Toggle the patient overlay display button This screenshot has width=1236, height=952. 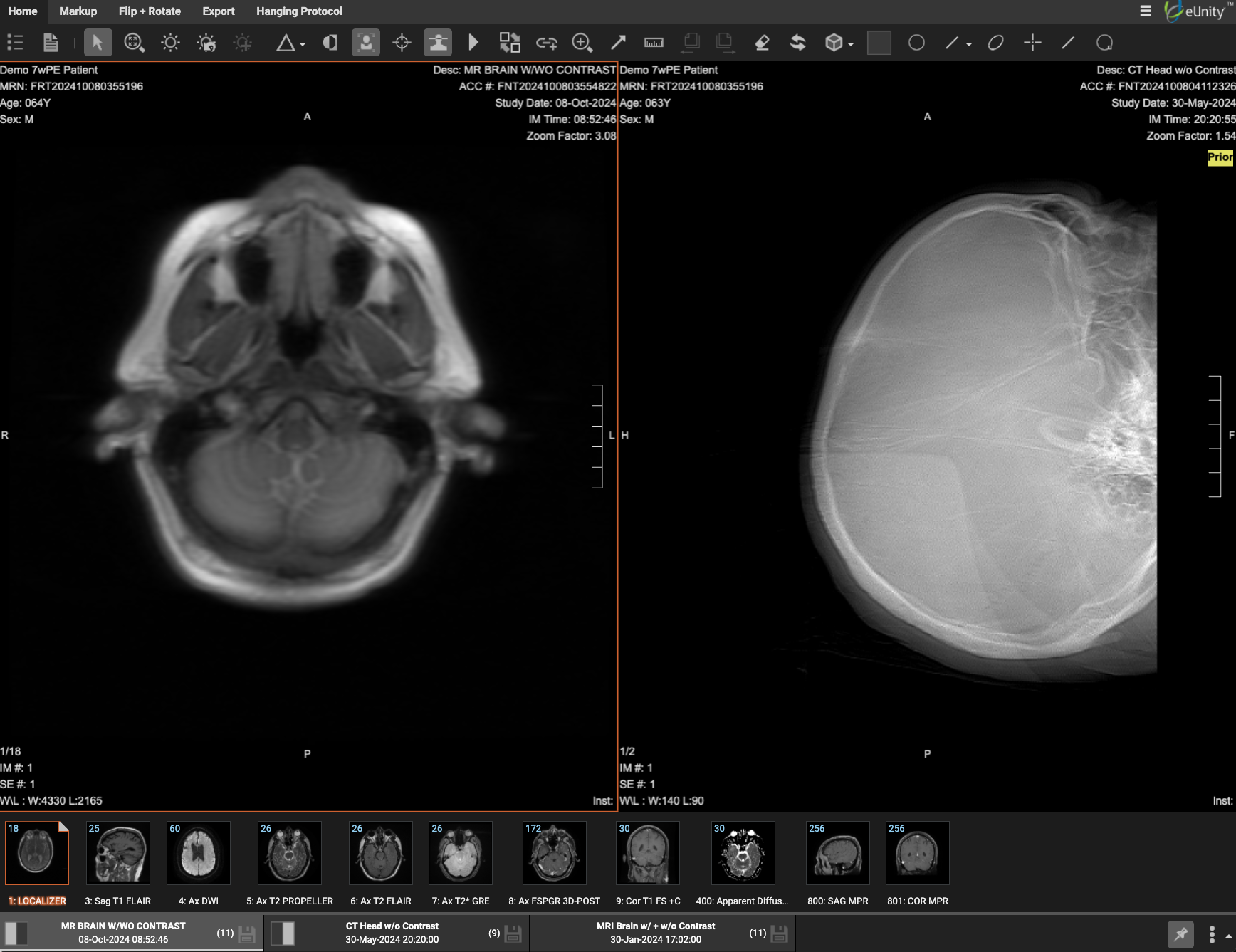click(x=365, y=43)
